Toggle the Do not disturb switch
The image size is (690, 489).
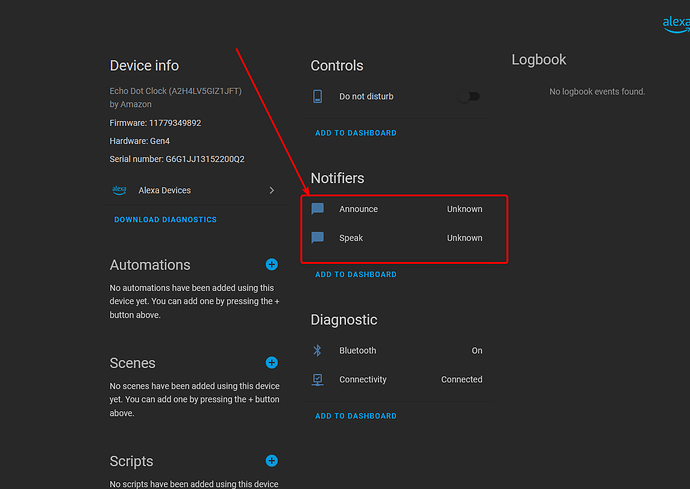click(469, 96)
